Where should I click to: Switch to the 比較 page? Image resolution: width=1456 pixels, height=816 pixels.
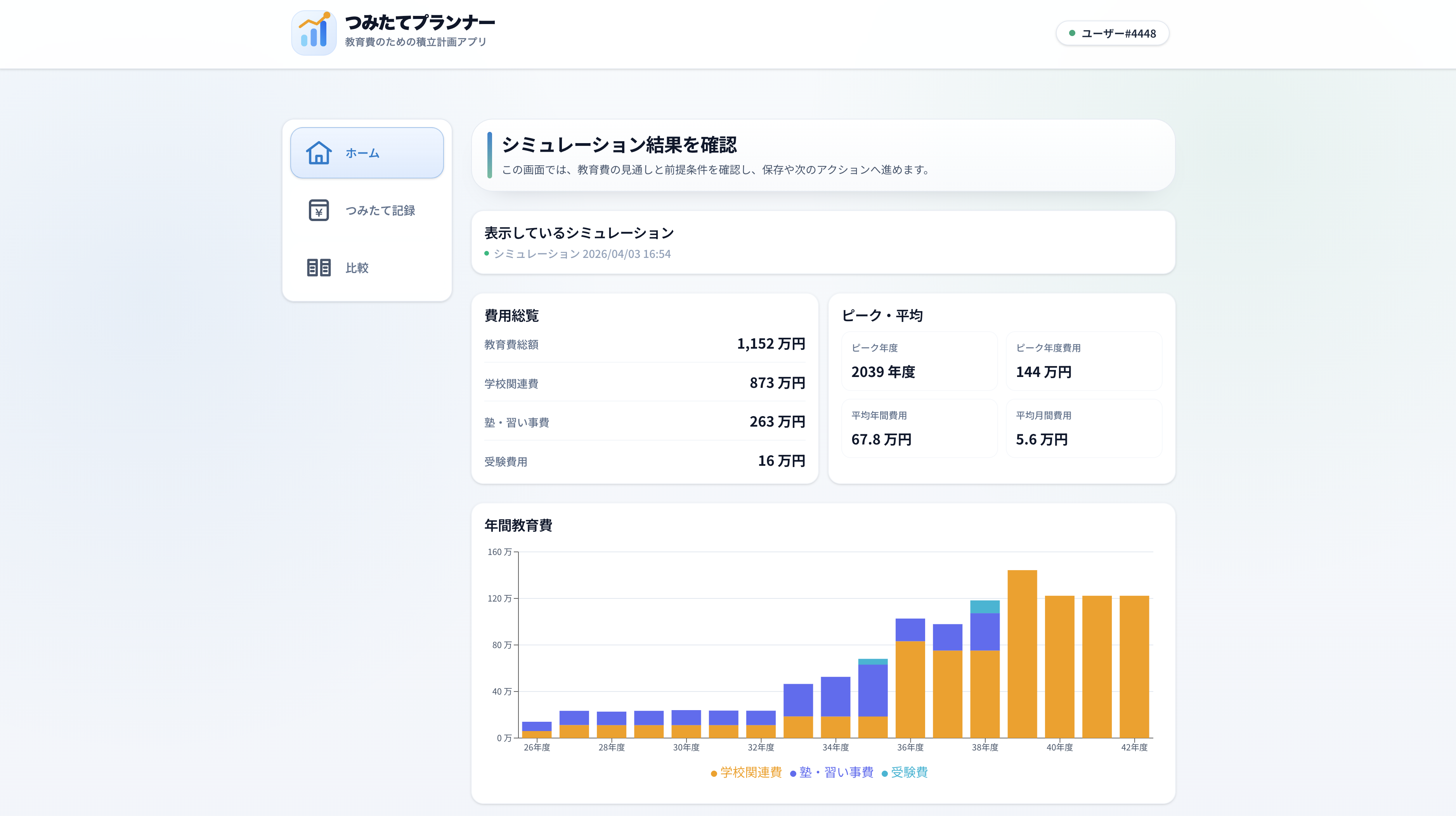click(357, 268)
